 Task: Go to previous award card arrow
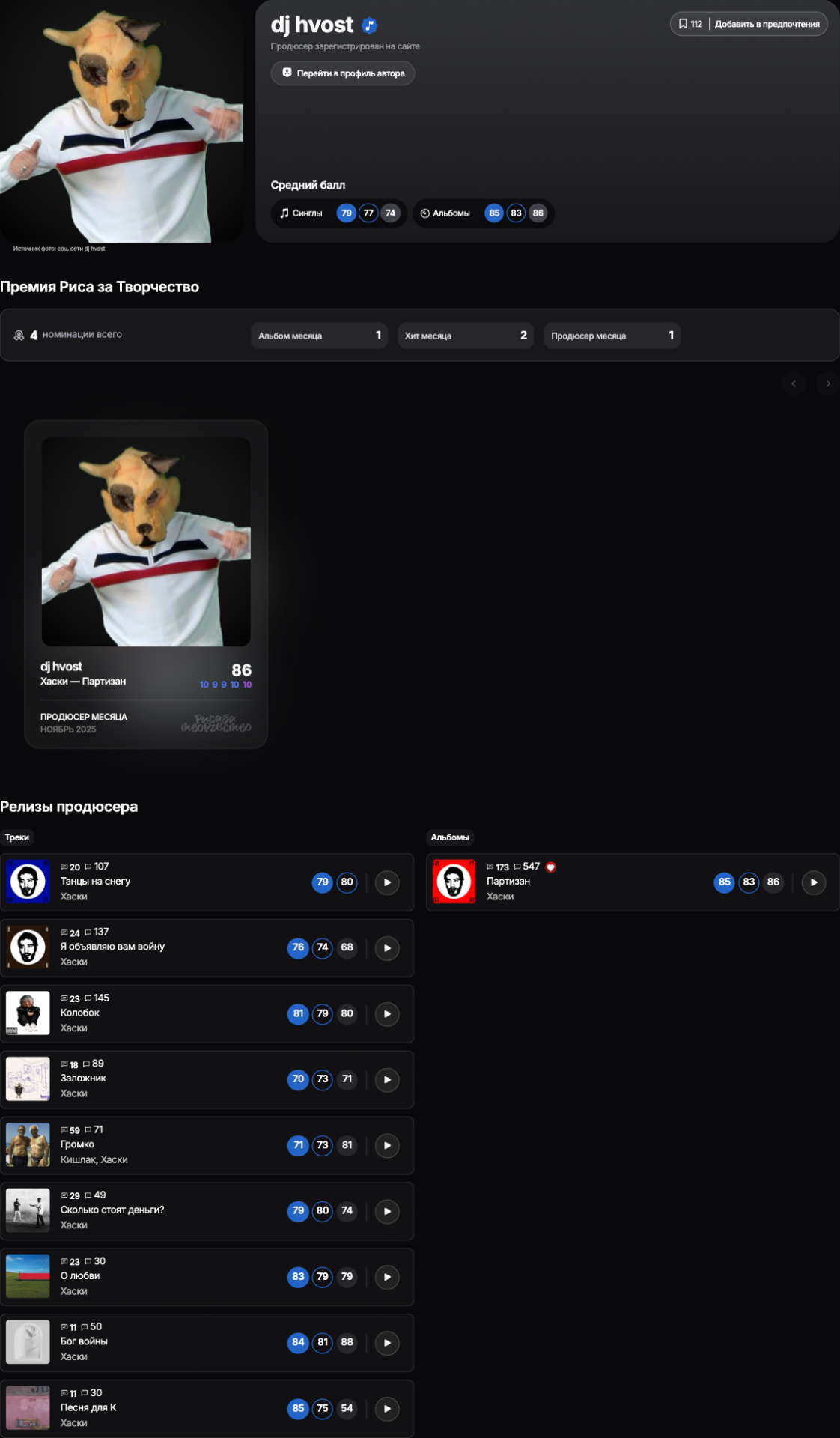pyautogui.click(x=794, y=383)
